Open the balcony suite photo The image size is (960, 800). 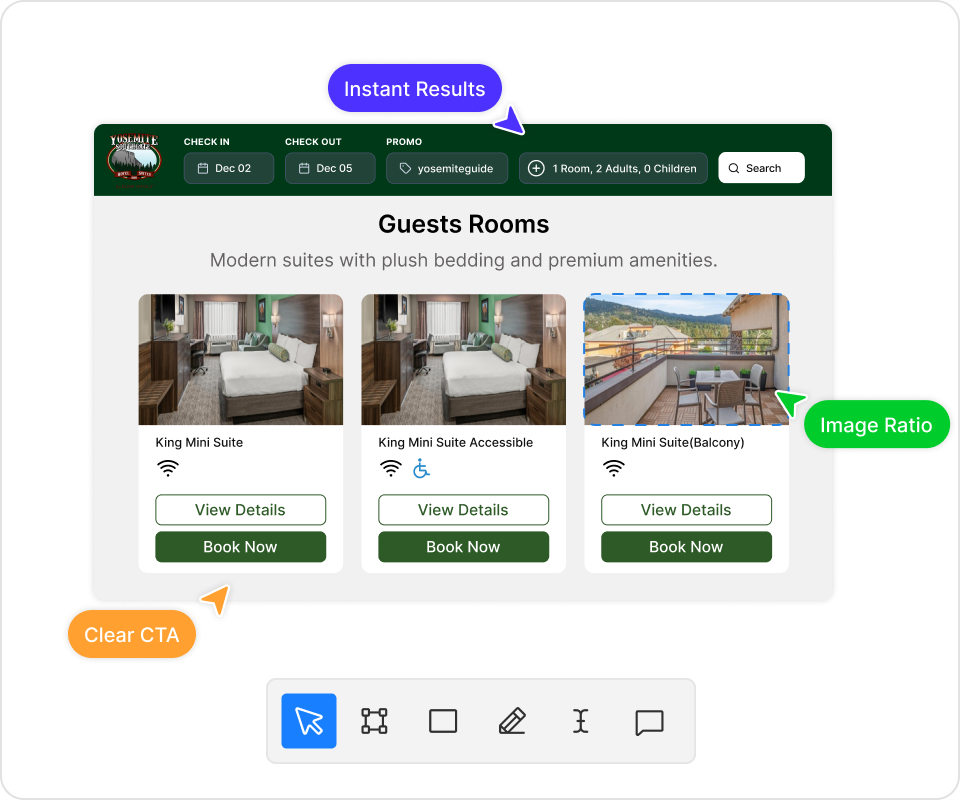(686, 359)
